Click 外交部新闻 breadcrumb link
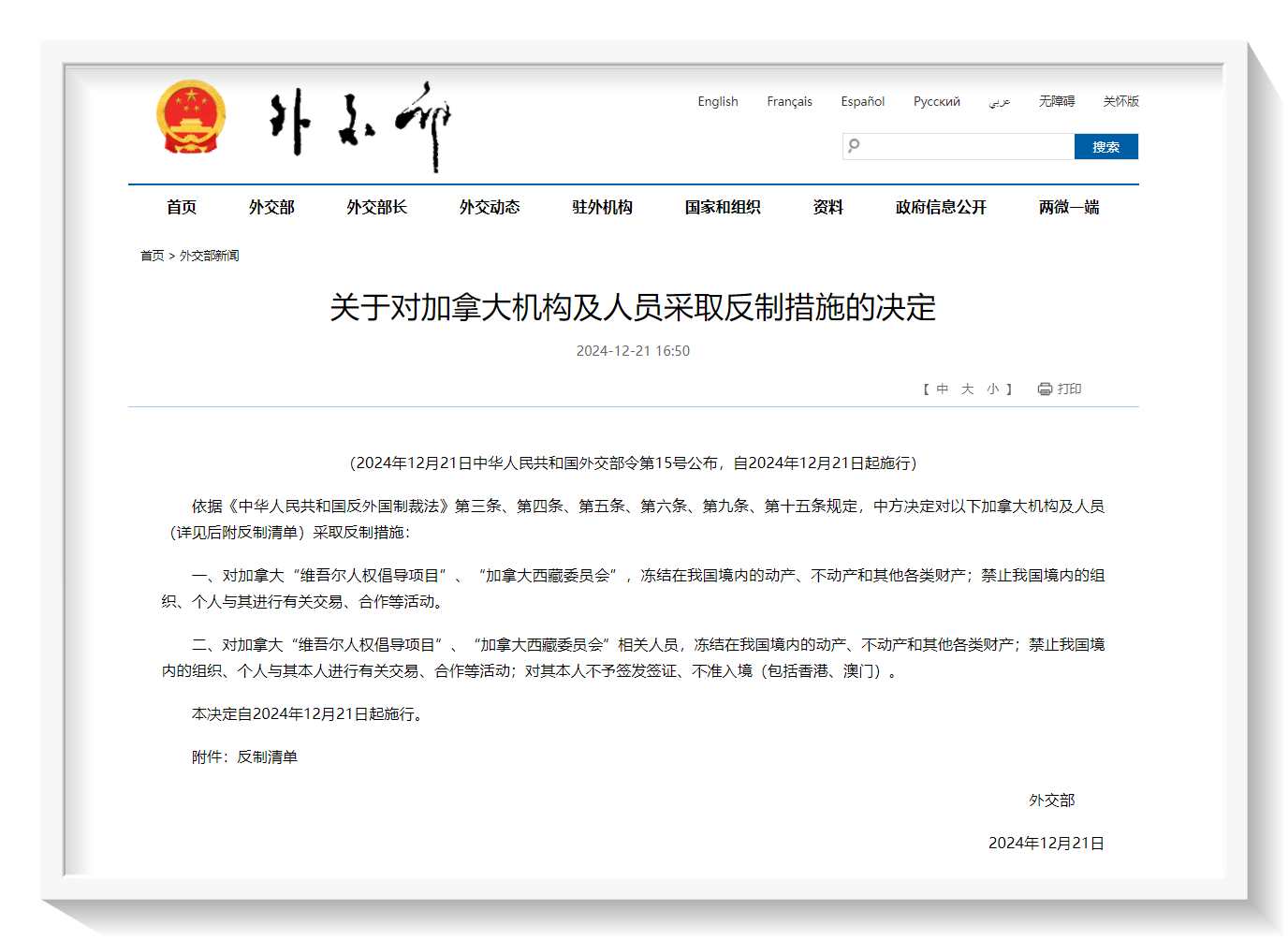Viewport: 1288px width, 940px height. [x=209, y=256]
